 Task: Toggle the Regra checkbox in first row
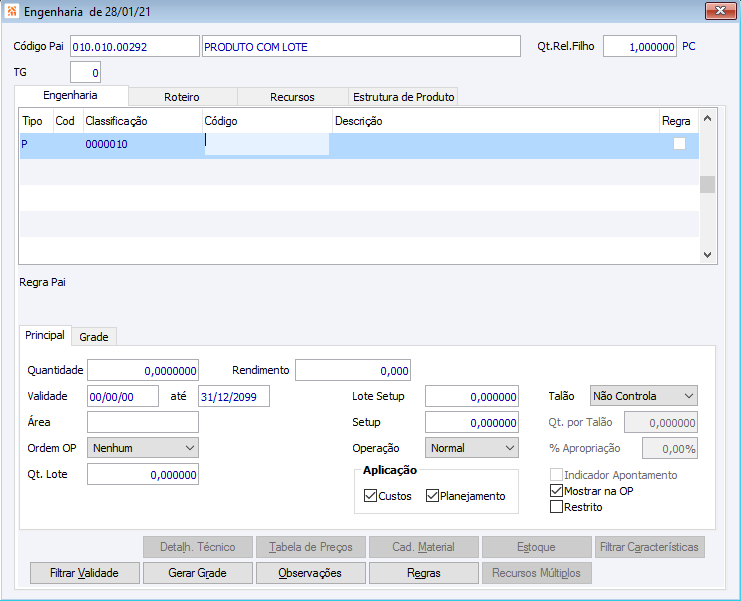point(679,144)
